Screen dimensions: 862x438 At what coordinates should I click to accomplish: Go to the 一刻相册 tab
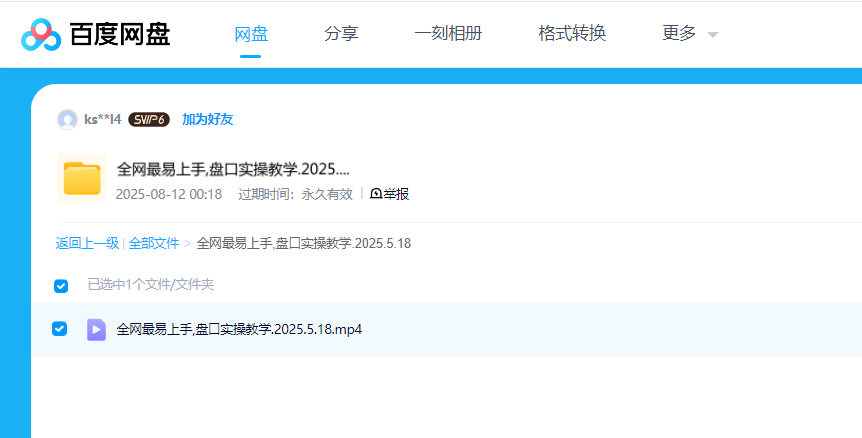(447, 33)
